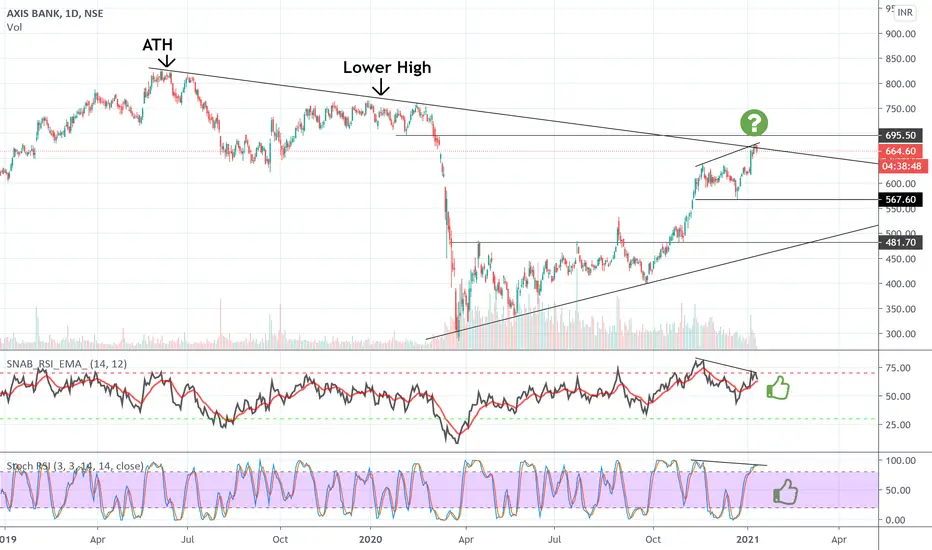This screenshot has width=932, height=550.
Task: Click the 481.70 price label
Action: (x=900, y=243)
